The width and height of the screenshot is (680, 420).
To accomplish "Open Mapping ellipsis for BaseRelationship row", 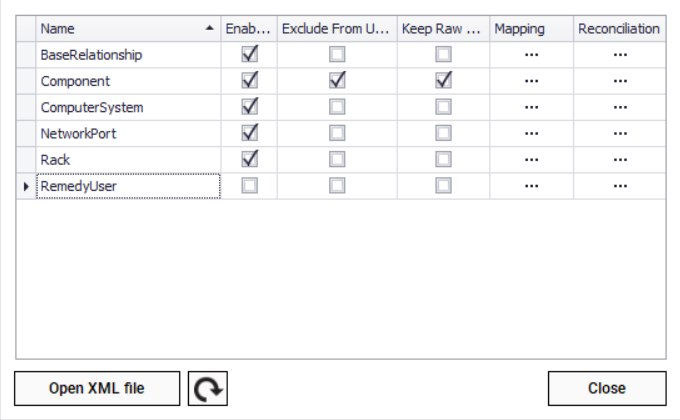I will [532, 55].
